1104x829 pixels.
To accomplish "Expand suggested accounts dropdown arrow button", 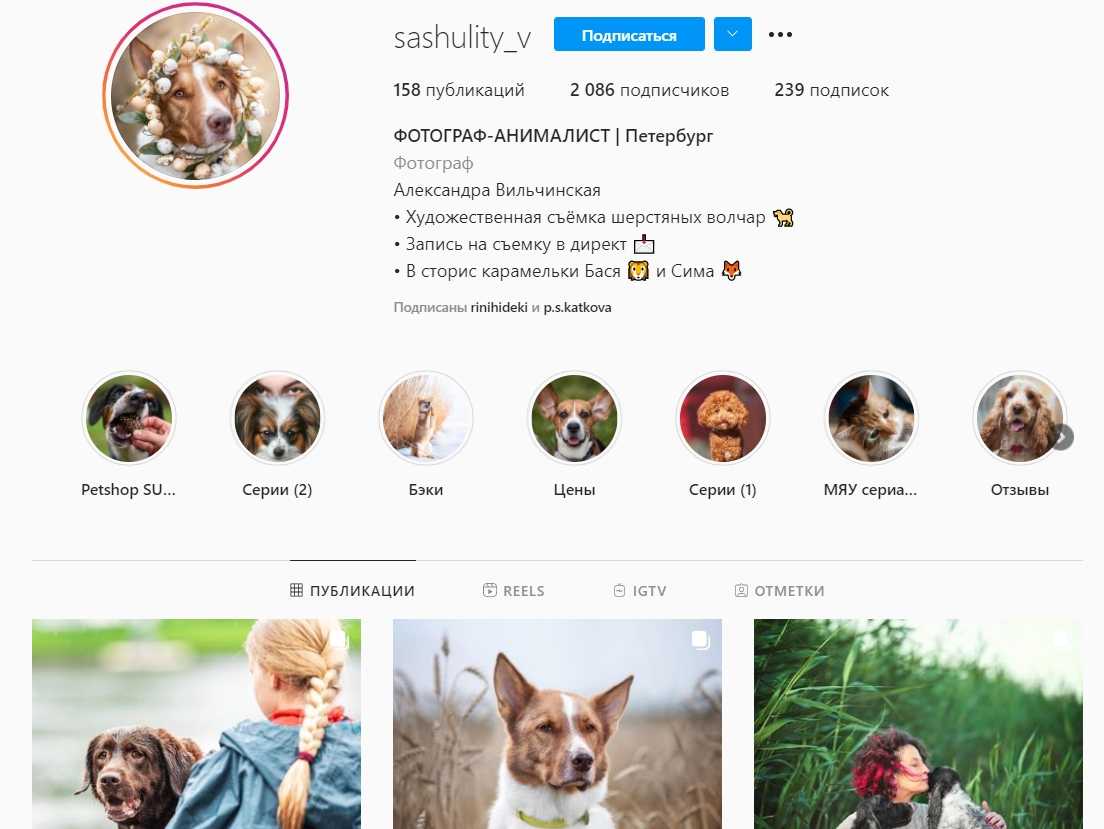I will [x=732, y=35].
